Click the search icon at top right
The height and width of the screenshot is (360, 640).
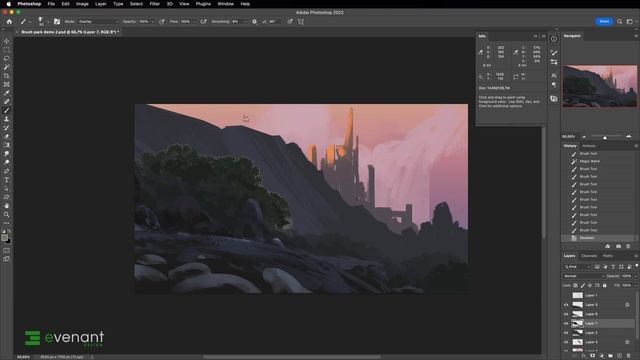(x=620, y=22)
